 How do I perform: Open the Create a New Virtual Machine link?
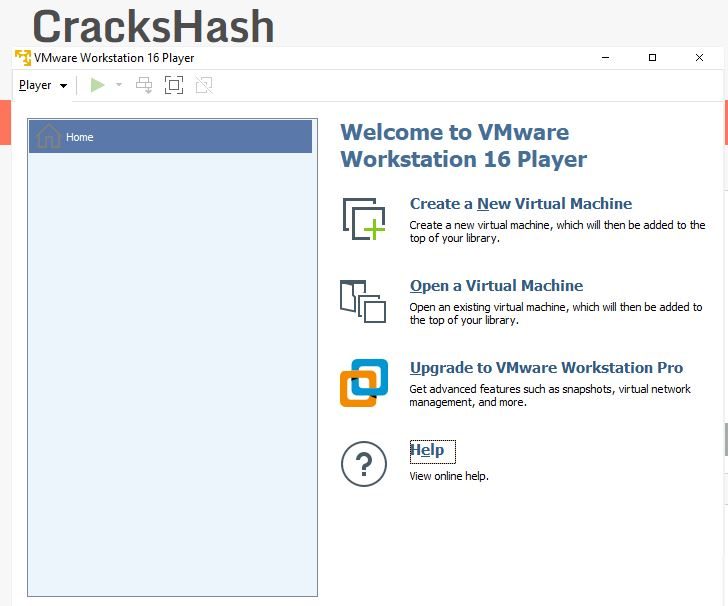tap(520, 204)
